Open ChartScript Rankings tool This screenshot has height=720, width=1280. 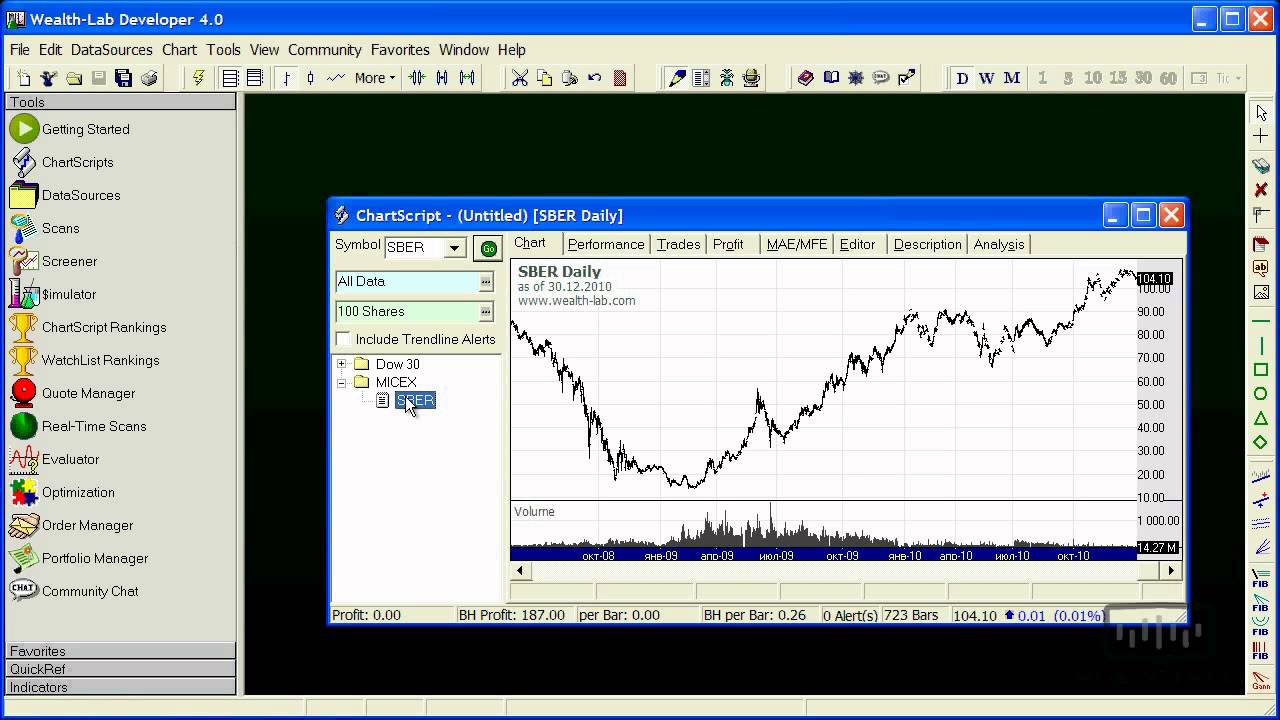[88, 327]
